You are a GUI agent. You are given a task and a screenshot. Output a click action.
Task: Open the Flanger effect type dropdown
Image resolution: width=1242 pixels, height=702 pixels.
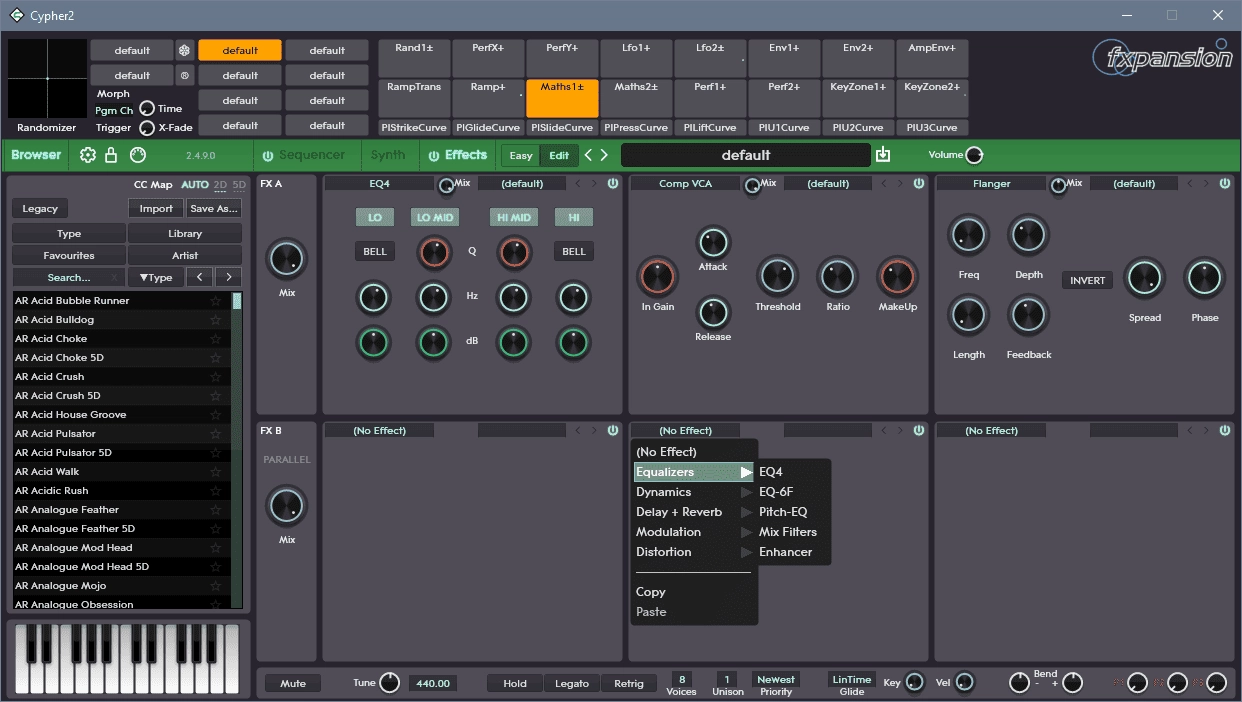[x=991, y=184]
